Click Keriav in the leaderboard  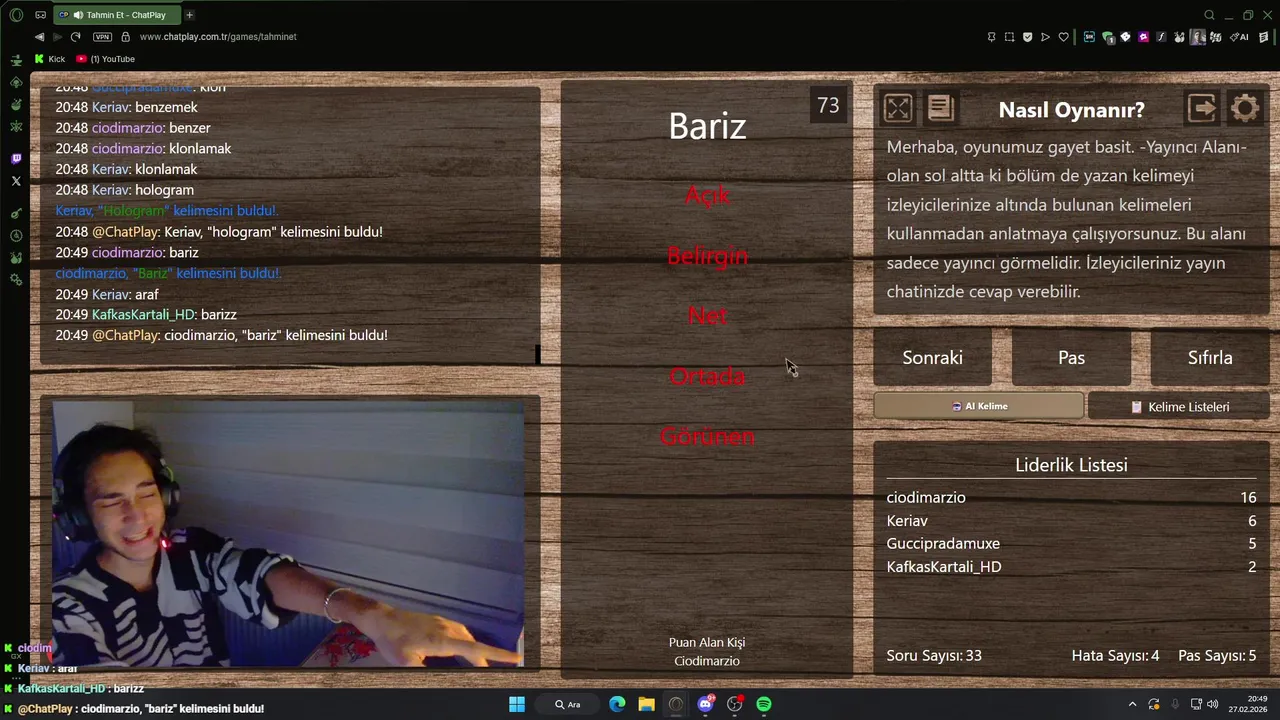pyautogui.click(x=907, y=520)
